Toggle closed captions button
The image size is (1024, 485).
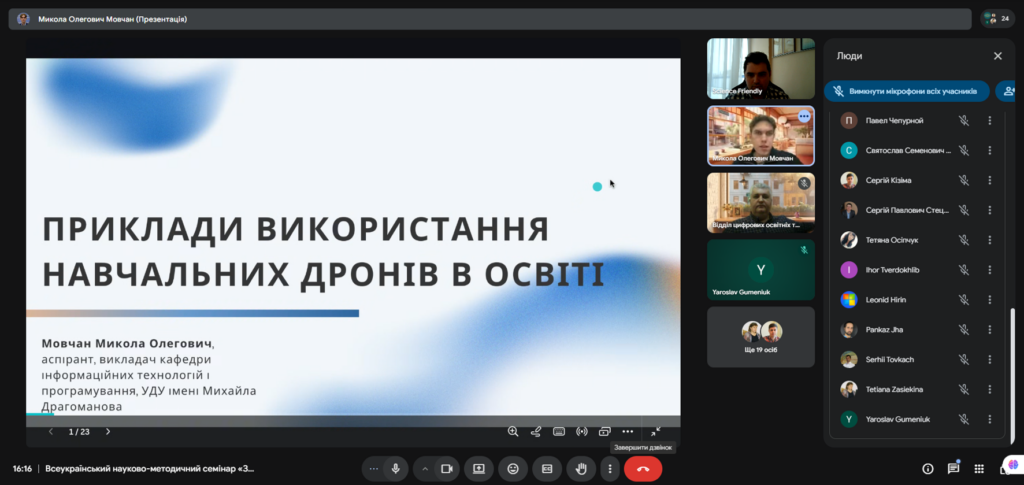tap(547, 469)
